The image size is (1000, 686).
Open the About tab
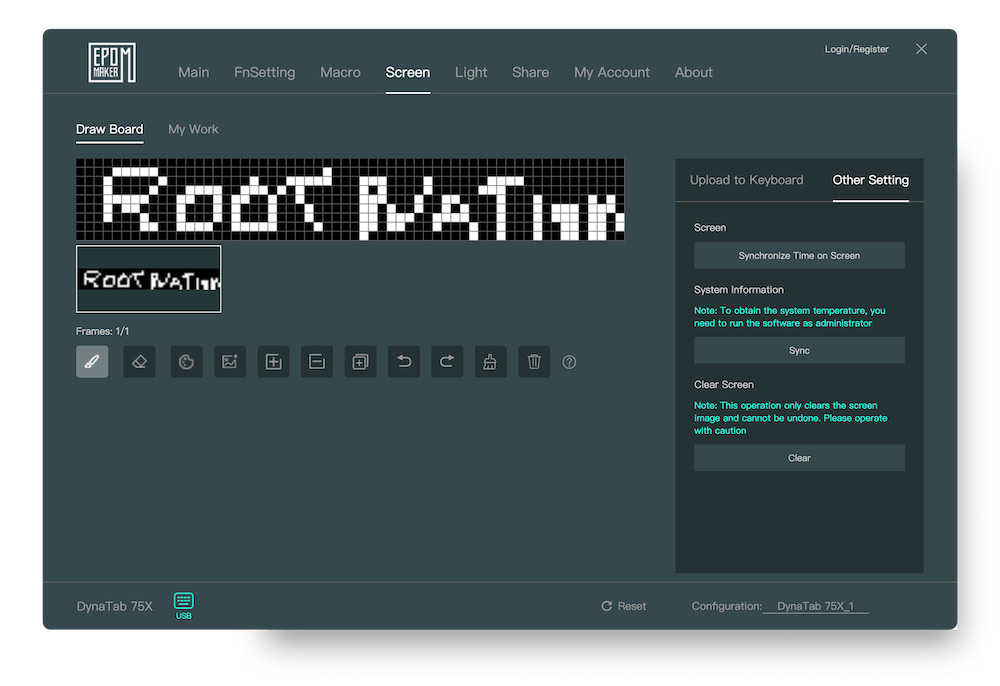(x=694, y=73)
